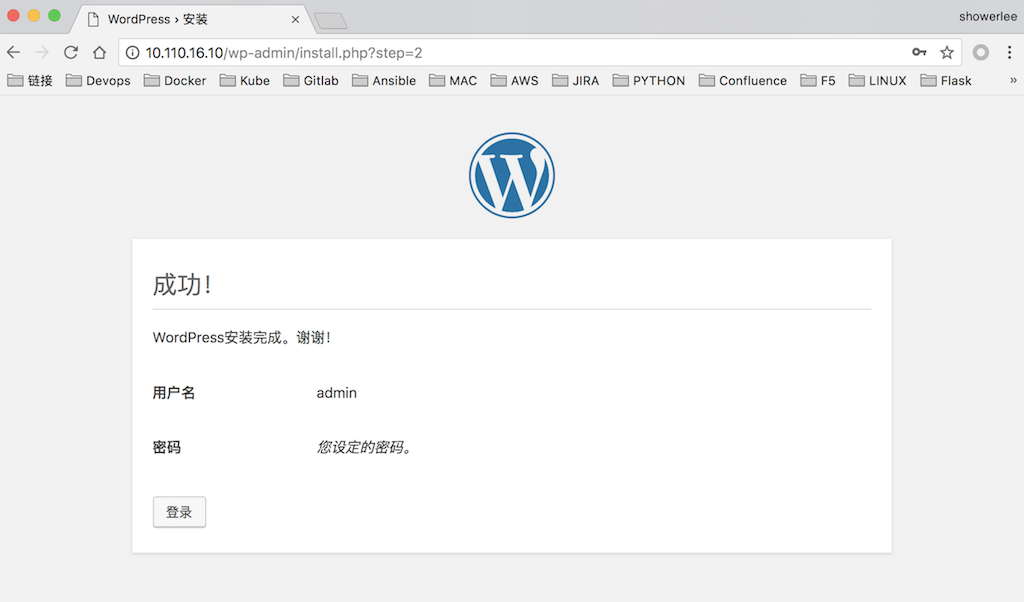Click the circular extension icon
The height and width of the screenshot is (602, 1024).
tap(981, 52)
